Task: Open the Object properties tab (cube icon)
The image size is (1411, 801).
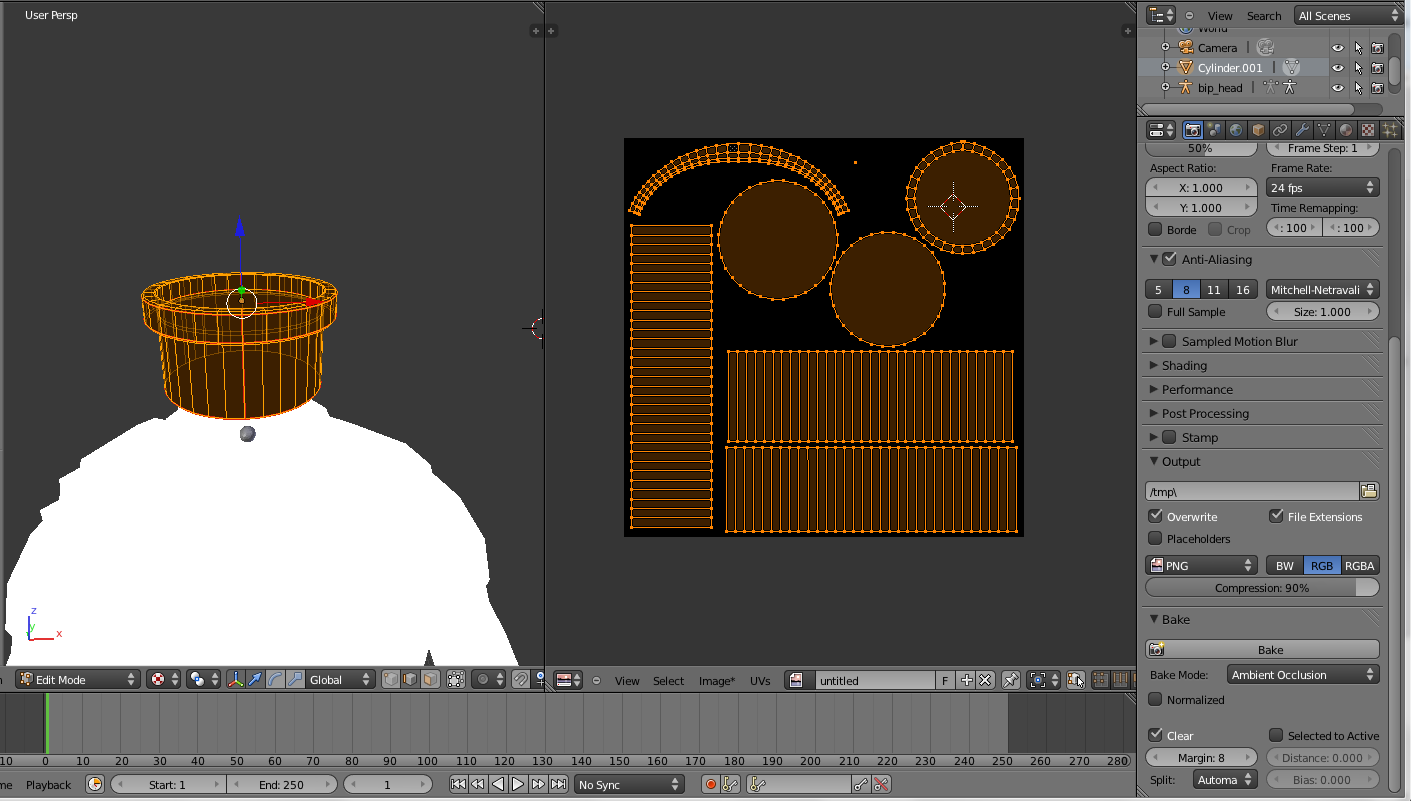Action: (x=1258, y=130)
